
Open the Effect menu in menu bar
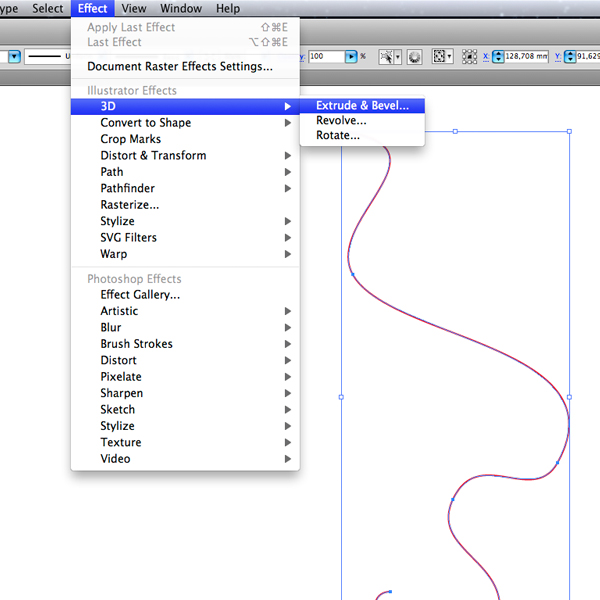(x=92, y=8)
